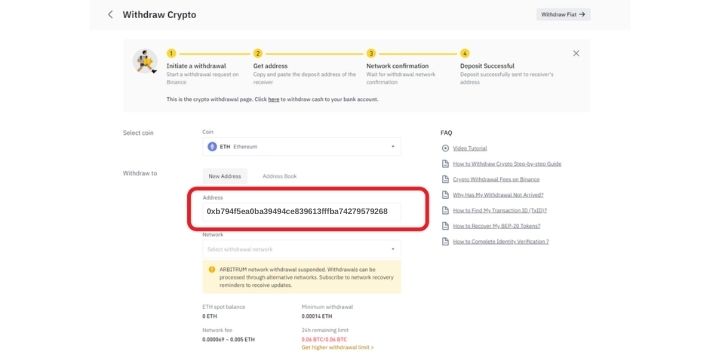This screenshot has width=720, height=360.
Task: Click the Withdraw Fiat button
Action: [563, 15]
